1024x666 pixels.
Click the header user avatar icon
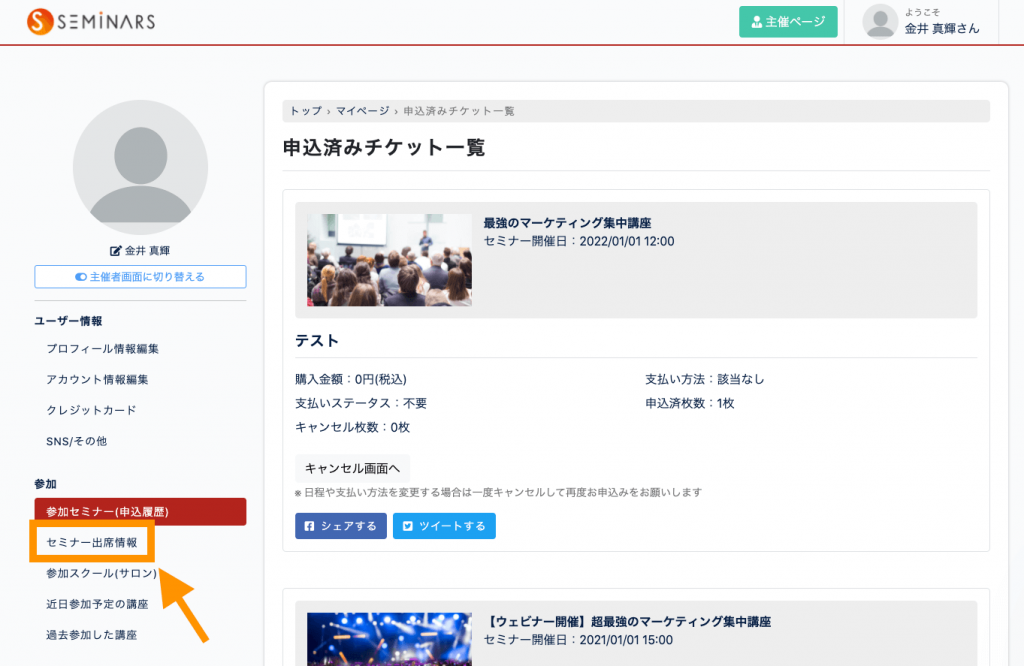(x=880, y=22)
